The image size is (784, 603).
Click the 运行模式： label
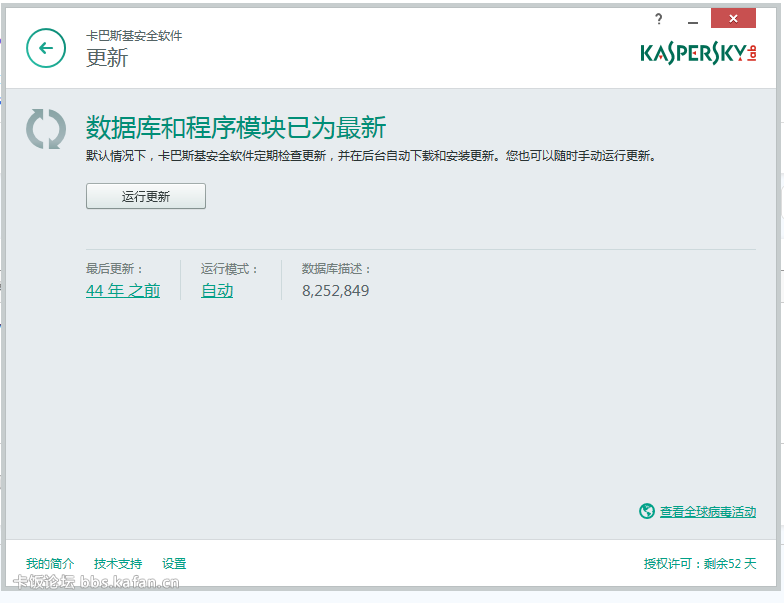(230, 269)
